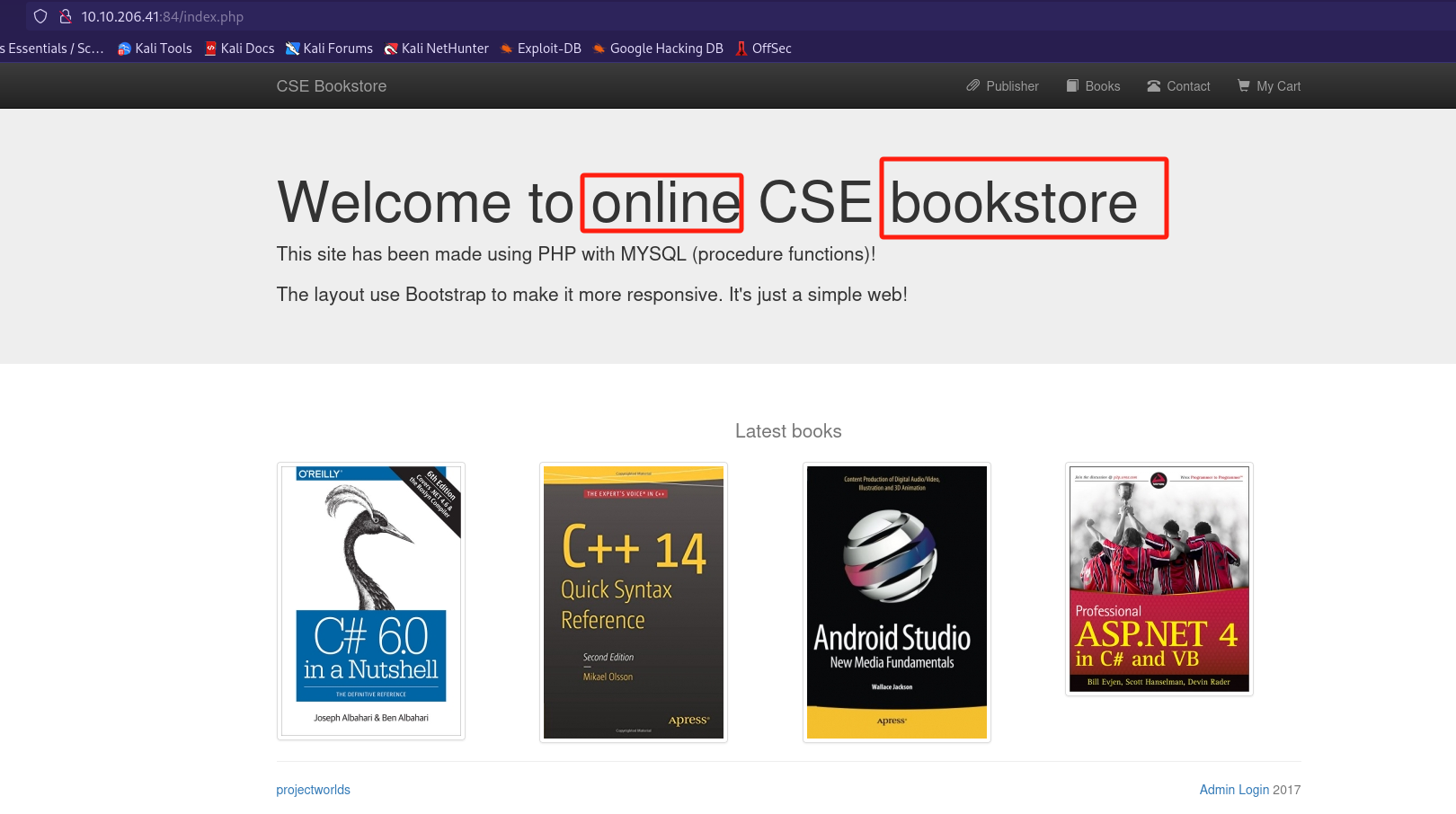Click the shield tracking protection icon

coord(40,16)
